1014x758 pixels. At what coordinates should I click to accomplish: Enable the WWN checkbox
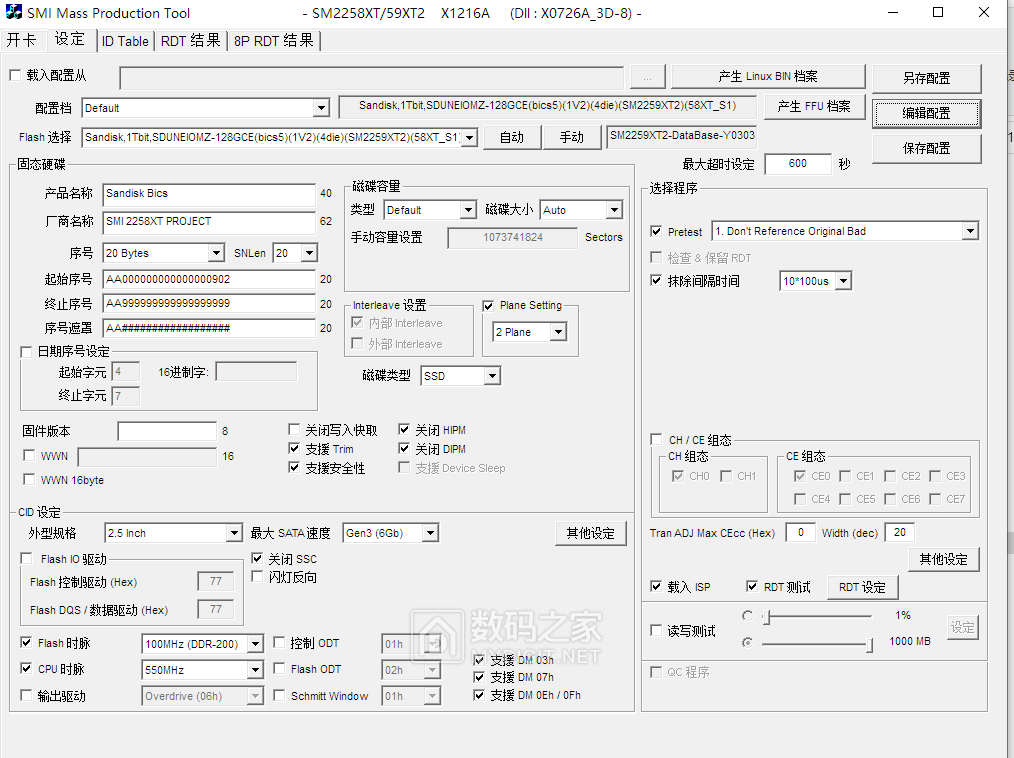tap(29, 455)
